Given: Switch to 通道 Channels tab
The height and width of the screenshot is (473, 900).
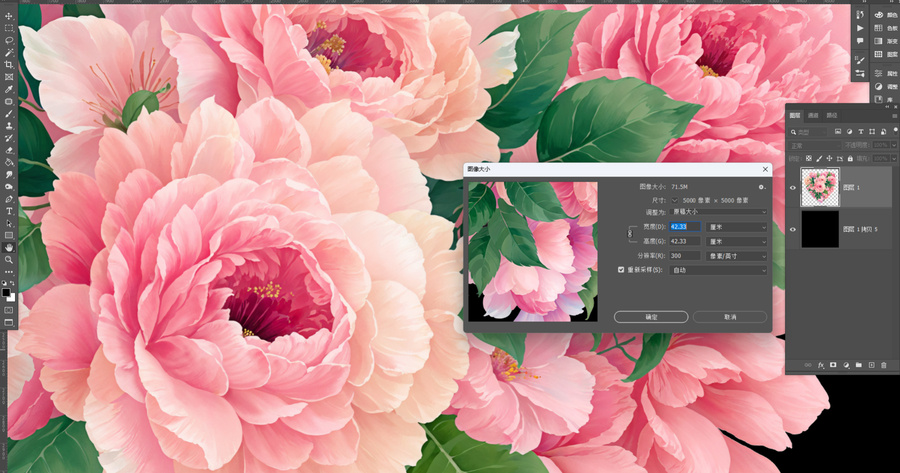Looking at the screenshot, I should click(813, 115).
